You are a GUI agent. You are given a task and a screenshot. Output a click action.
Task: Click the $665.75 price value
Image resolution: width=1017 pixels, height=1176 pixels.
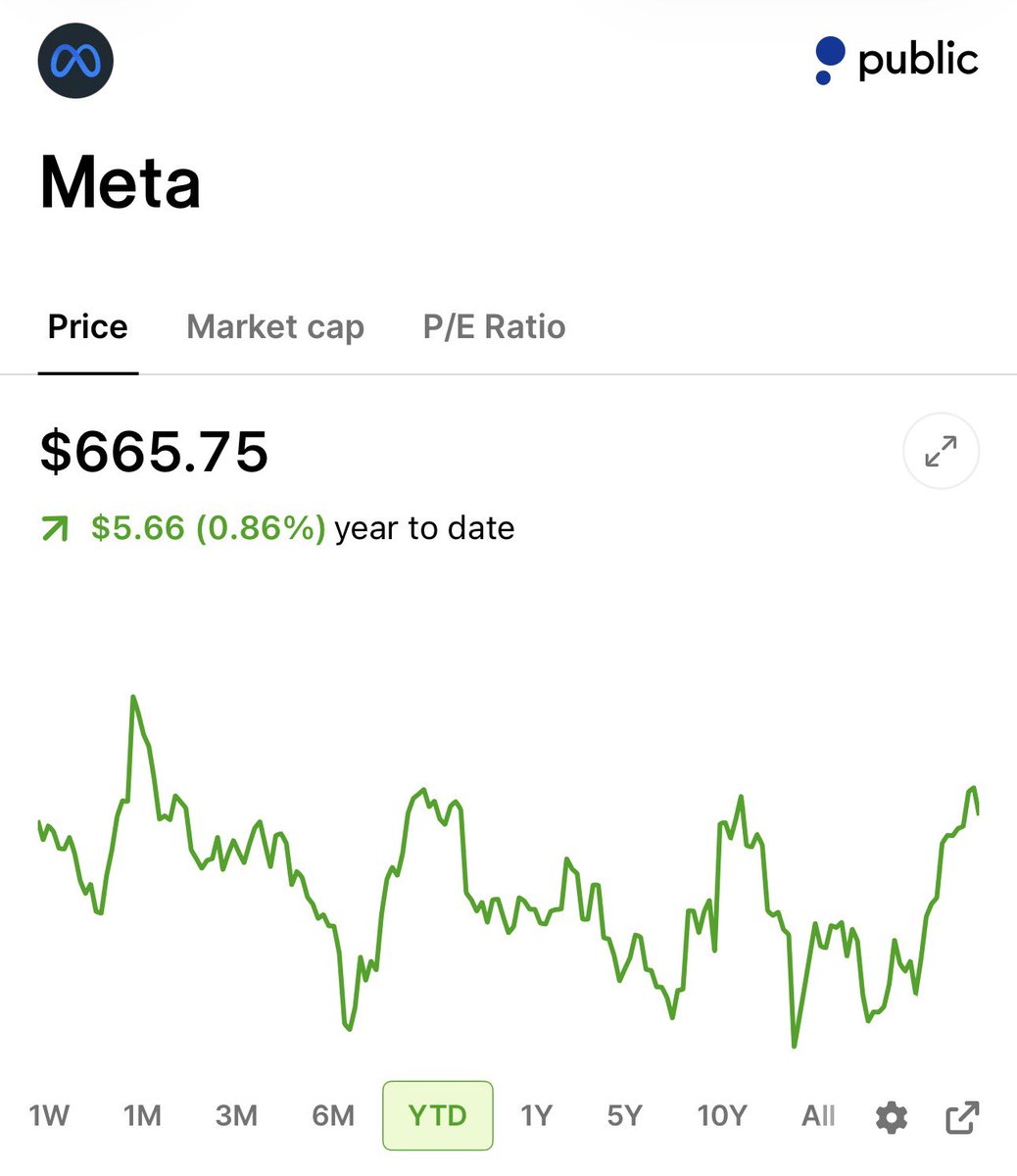(154, 452)
